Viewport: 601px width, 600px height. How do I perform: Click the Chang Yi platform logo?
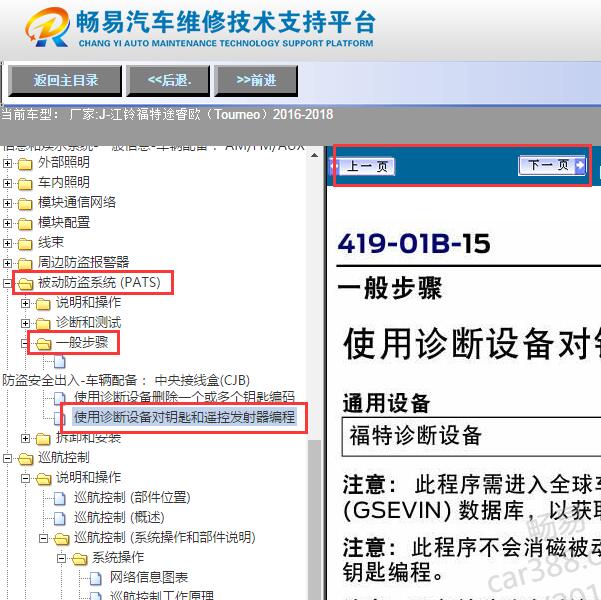pyautogui.click(x=48, y=26)
